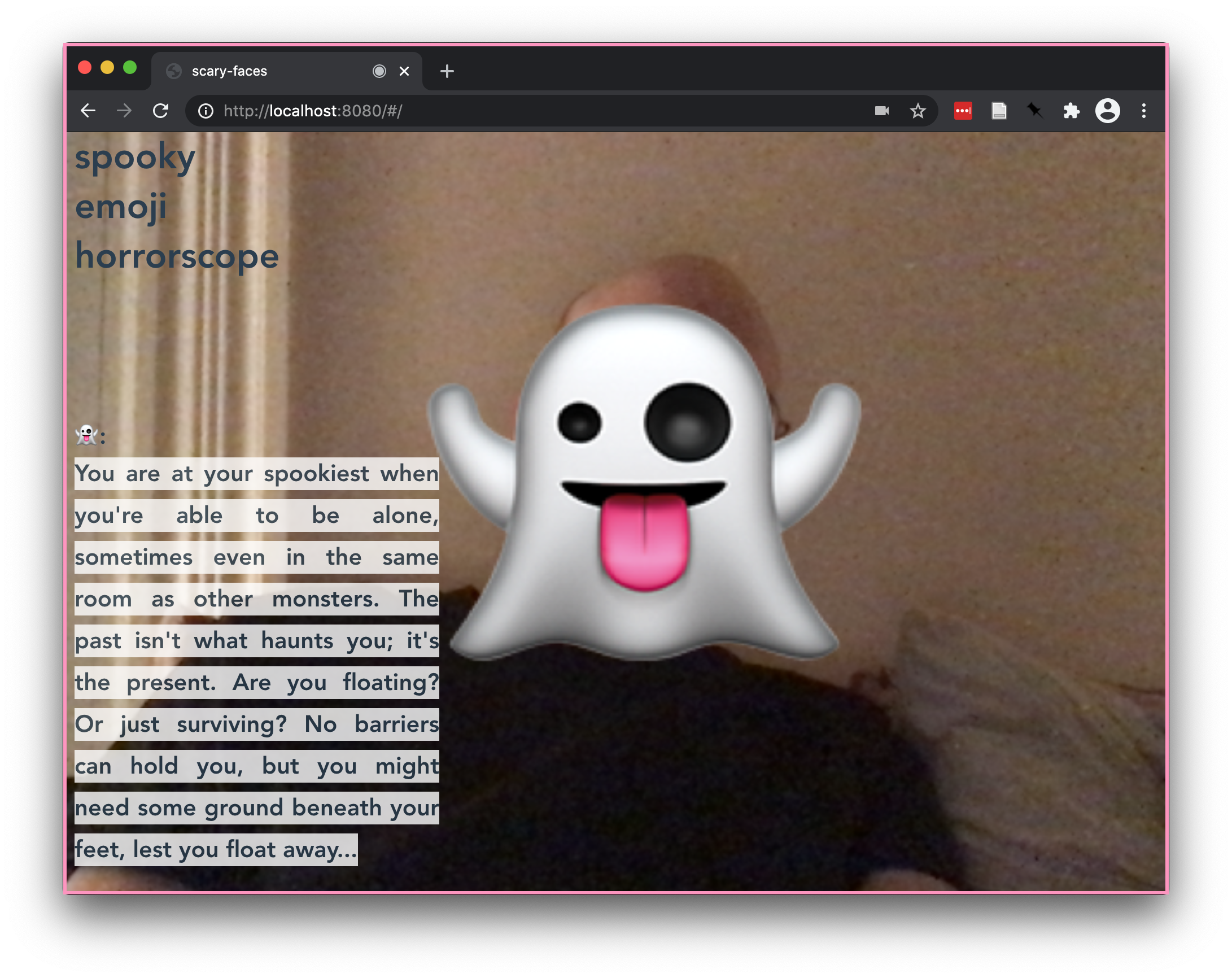Viewport: 1232px width, 978px height.
Task: Click the black pin extension icon
Action: [x=1034, y=111]
